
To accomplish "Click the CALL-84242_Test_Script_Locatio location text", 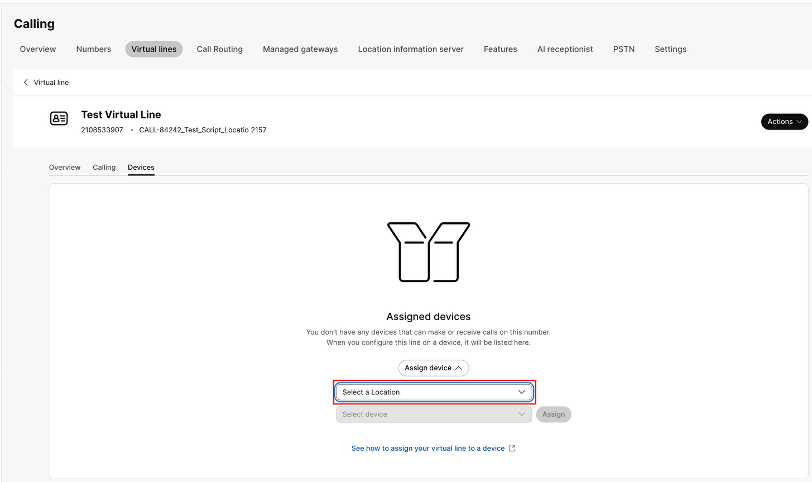I will coord(202,130).
